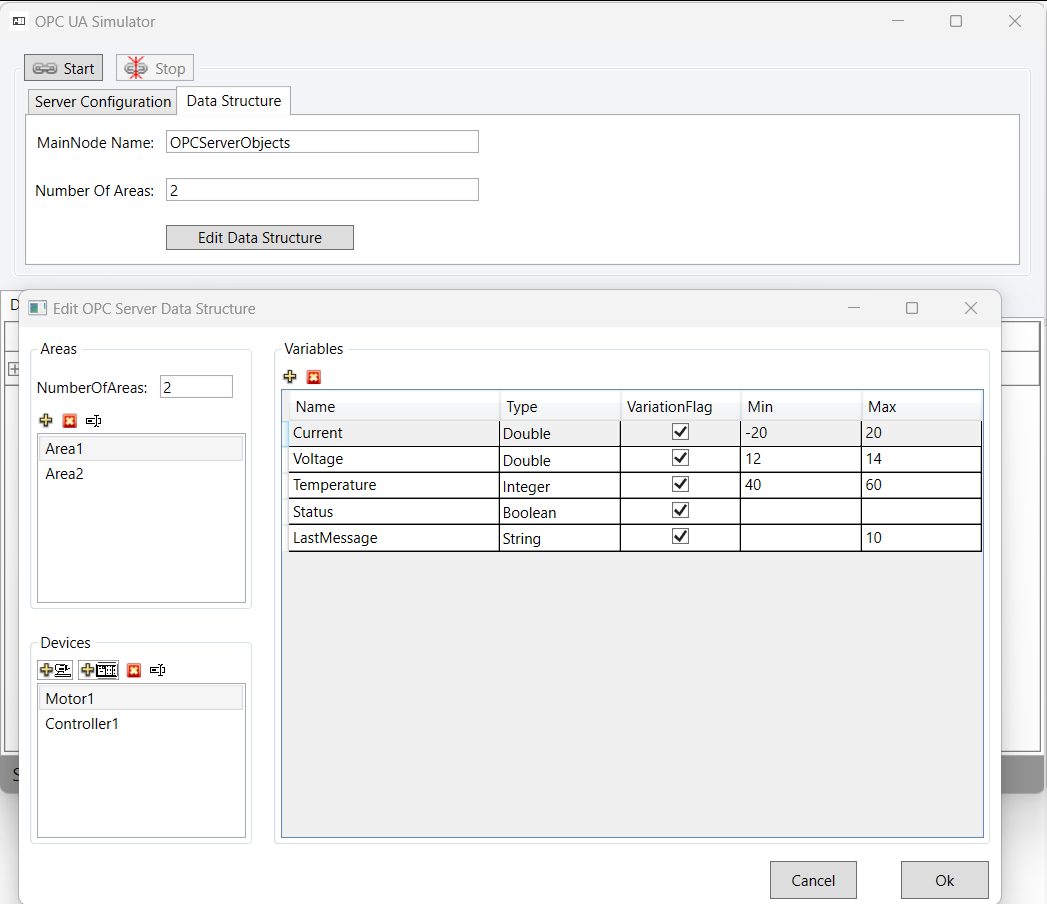Add a new area with the plus icon
The height and width of the screenshot is (904, 1047).
pos(46,421)
